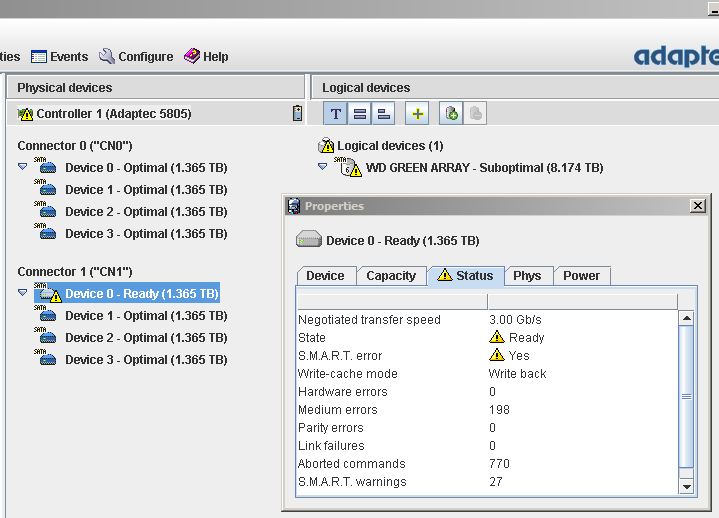Collapse the WD GREEN ARRAY expander
Image resolution: width=719 pixels, height=518 pixels.
coord(323,167)
